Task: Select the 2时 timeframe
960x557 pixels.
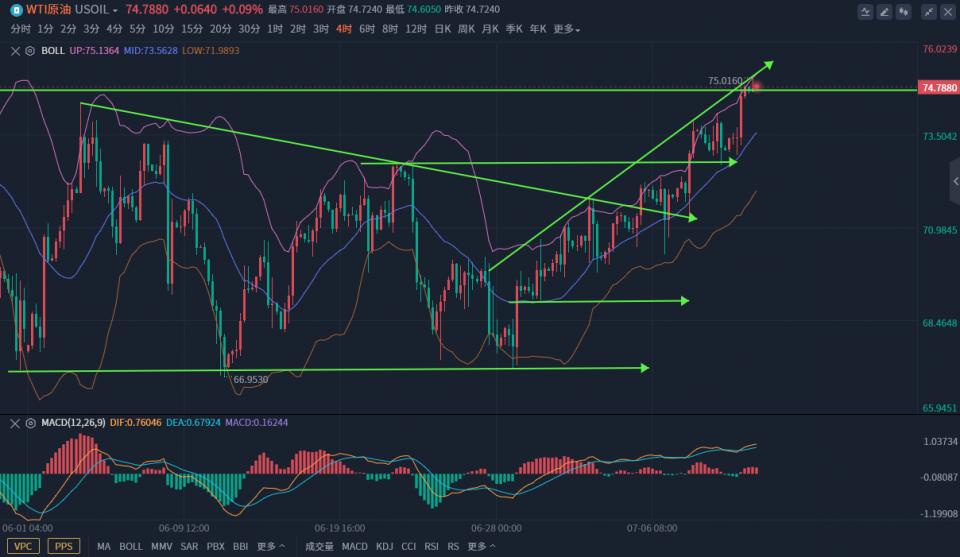Action: (x=298, y=29)
